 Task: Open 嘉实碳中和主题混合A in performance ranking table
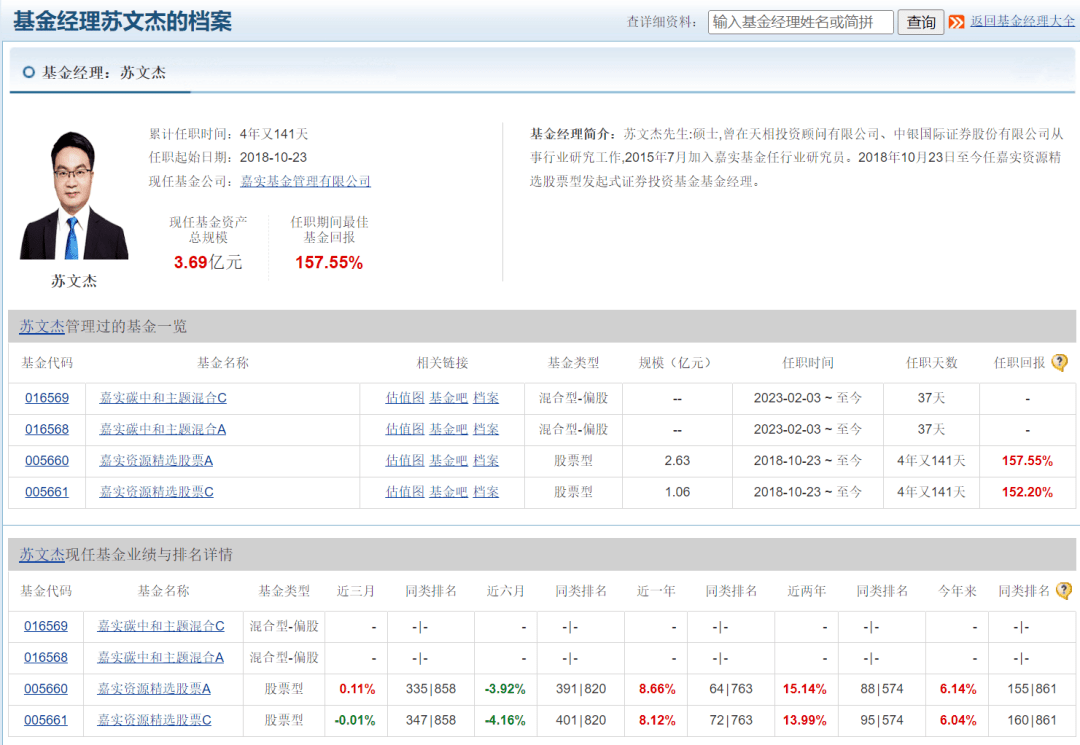(160, 658)
